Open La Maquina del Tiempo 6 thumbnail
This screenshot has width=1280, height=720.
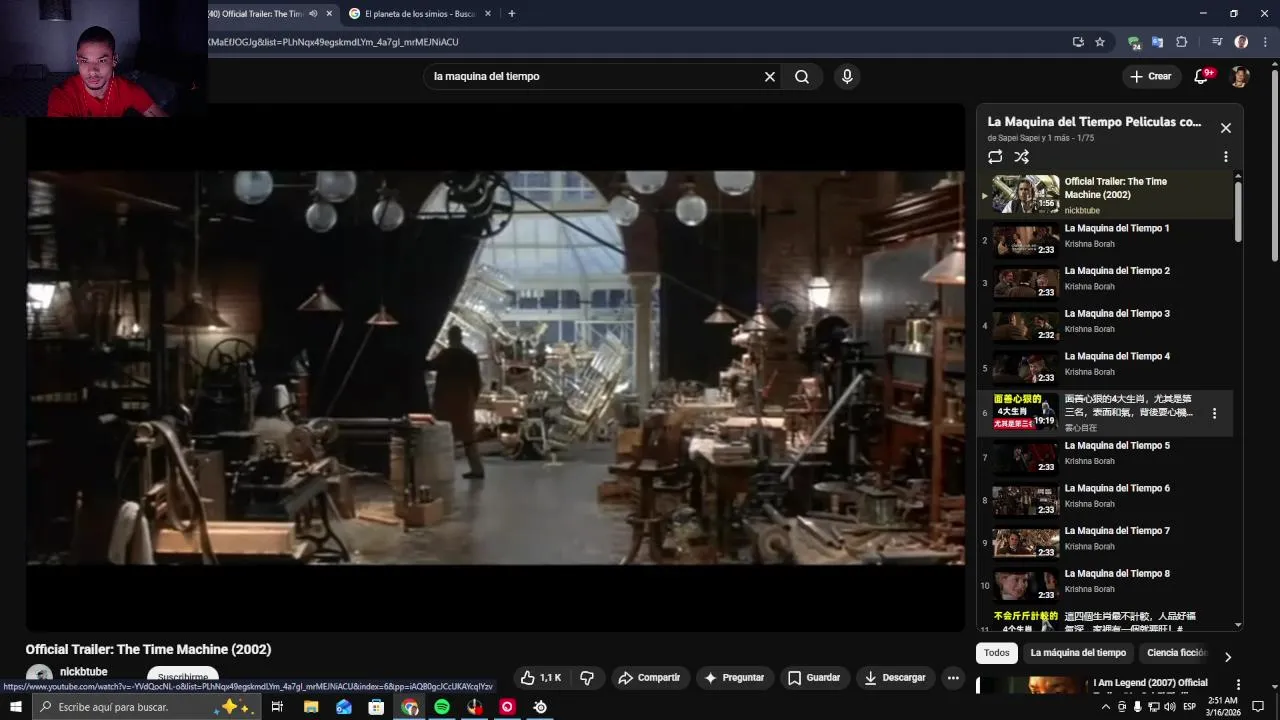click(x=1025, y=500)
